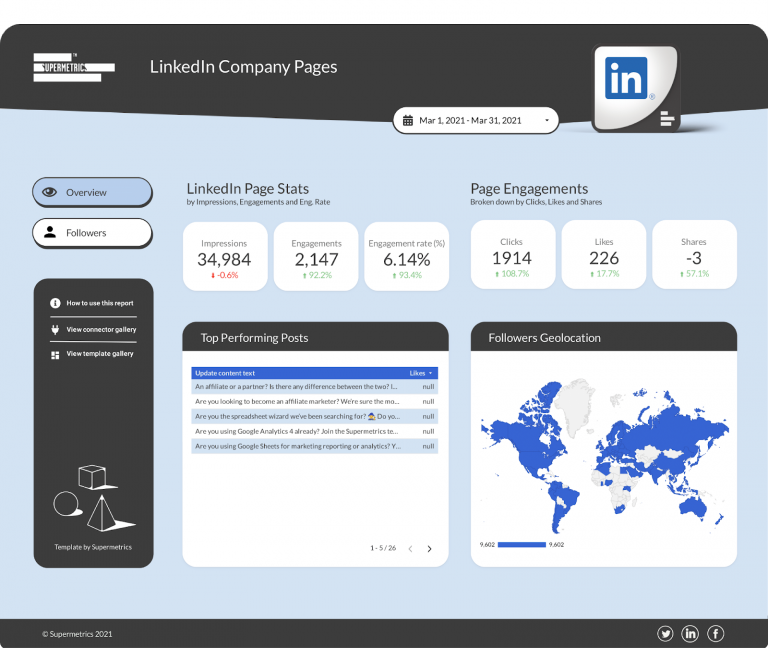Image resolution: width=768 pixels, height=648 pixels.
Task: Open the Twitter icon in footer
Action: [665, 634]
